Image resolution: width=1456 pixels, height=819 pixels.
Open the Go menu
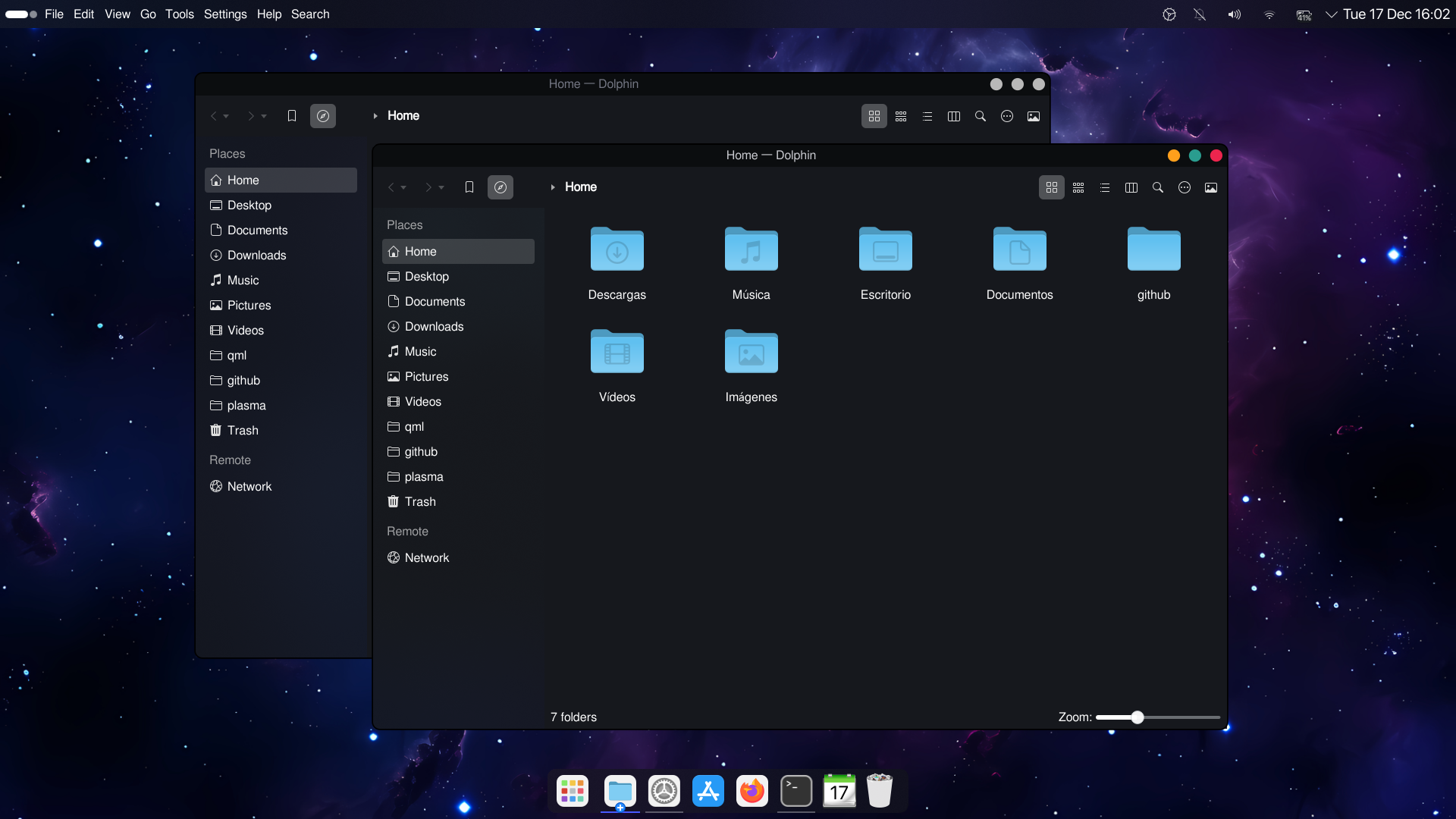[x=148, y=14]
